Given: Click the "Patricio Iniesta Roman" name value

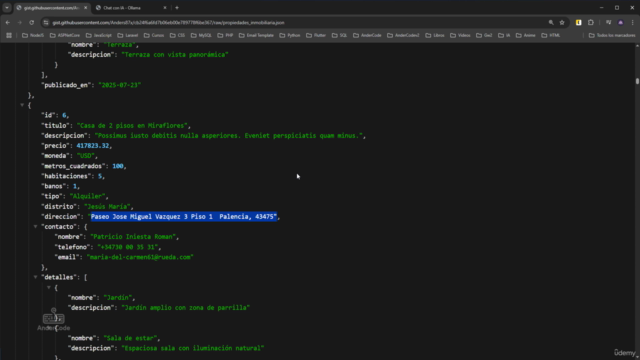Looking at the screenshot, I should (x=133, y=237).
